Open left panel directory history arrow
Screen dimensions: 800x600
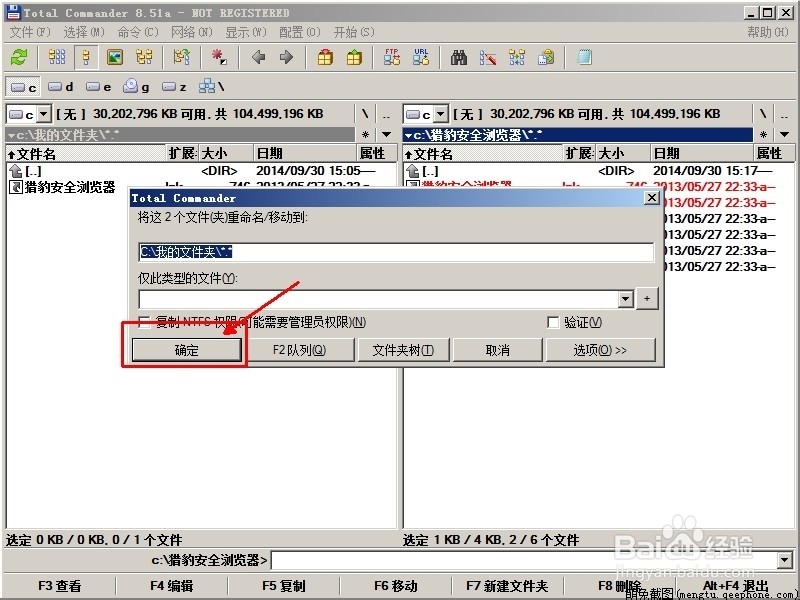(387, 135)
